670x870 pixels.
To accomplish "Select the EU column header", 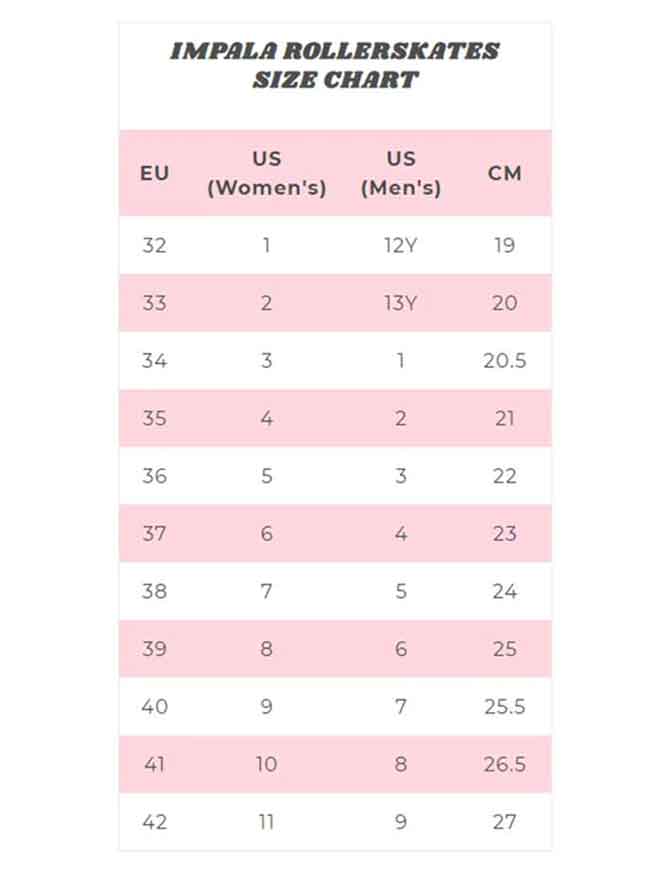I will [154, 173].
